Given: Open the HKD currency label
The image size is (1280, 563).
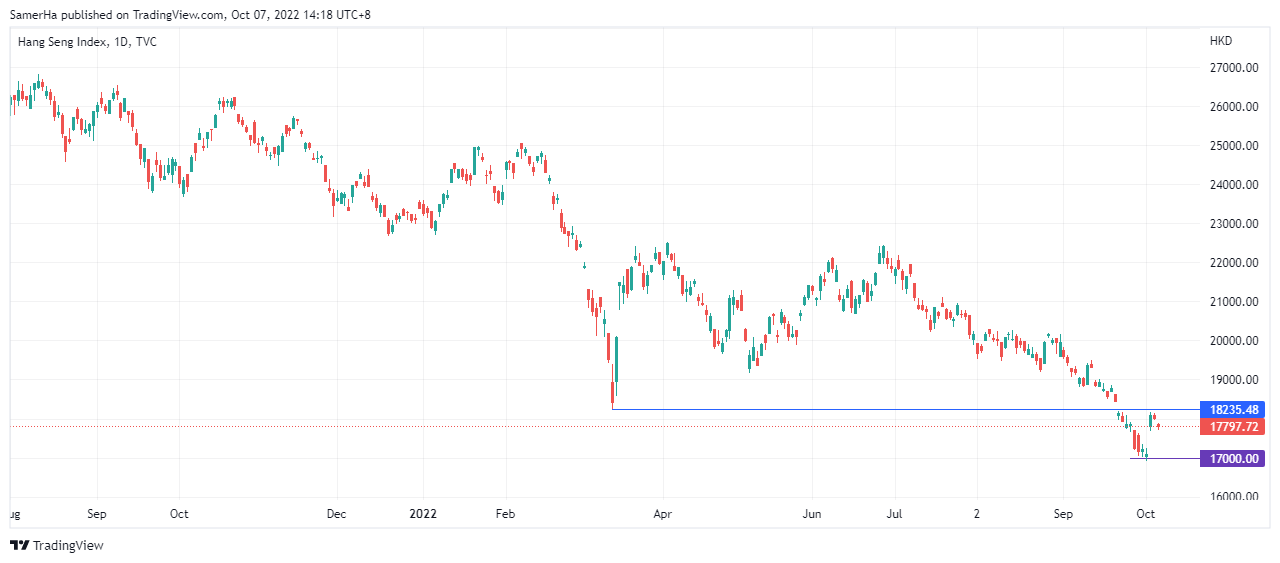Looking at the screenshot, I should [x=1221, y=42].
